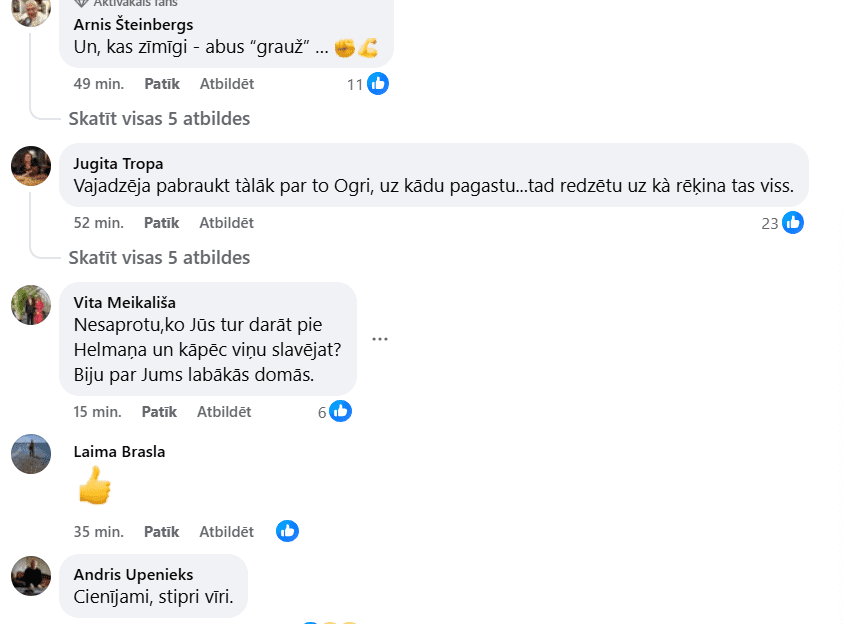The height and width of the screenshot is (624, 844).
Task: Click like reaction icon on Arnis Šteinbergs comment
Action: tap(378, 84)
